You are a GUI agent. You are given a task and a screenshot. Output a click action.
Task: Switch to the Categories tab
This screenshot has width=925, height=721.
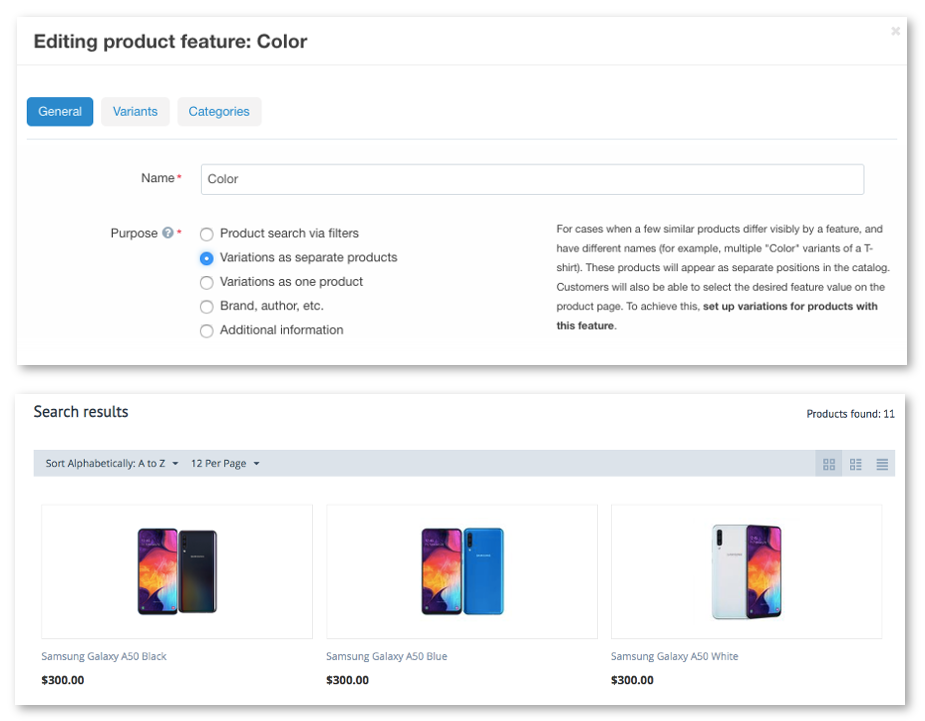(219, 112)
